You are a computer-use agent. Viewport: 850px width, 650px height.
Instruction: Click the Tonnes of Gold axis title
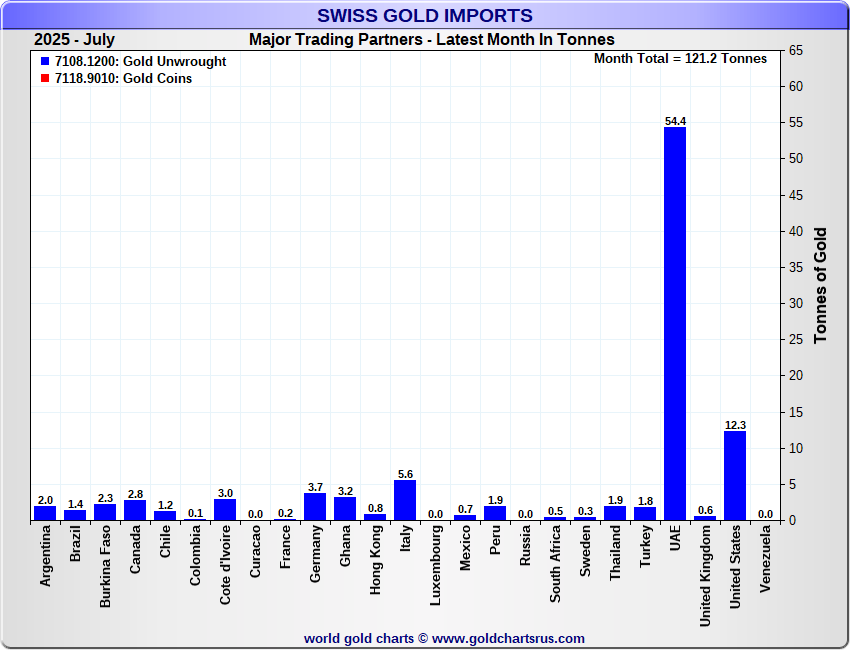click(x=821, y=285)
